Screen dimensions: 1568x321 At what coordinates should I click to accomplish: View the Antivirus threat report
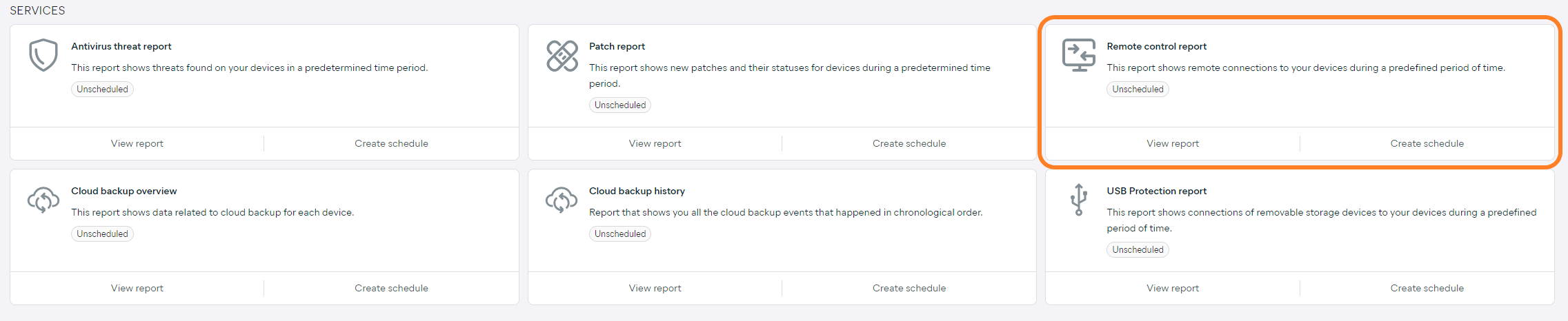[137, 143]
